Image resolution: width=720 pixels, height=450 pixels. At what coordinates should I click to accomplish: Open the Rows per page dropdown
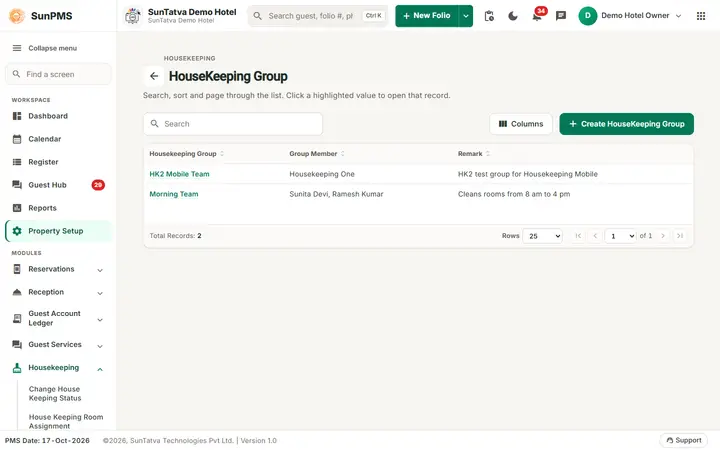[x=543, y=236]
